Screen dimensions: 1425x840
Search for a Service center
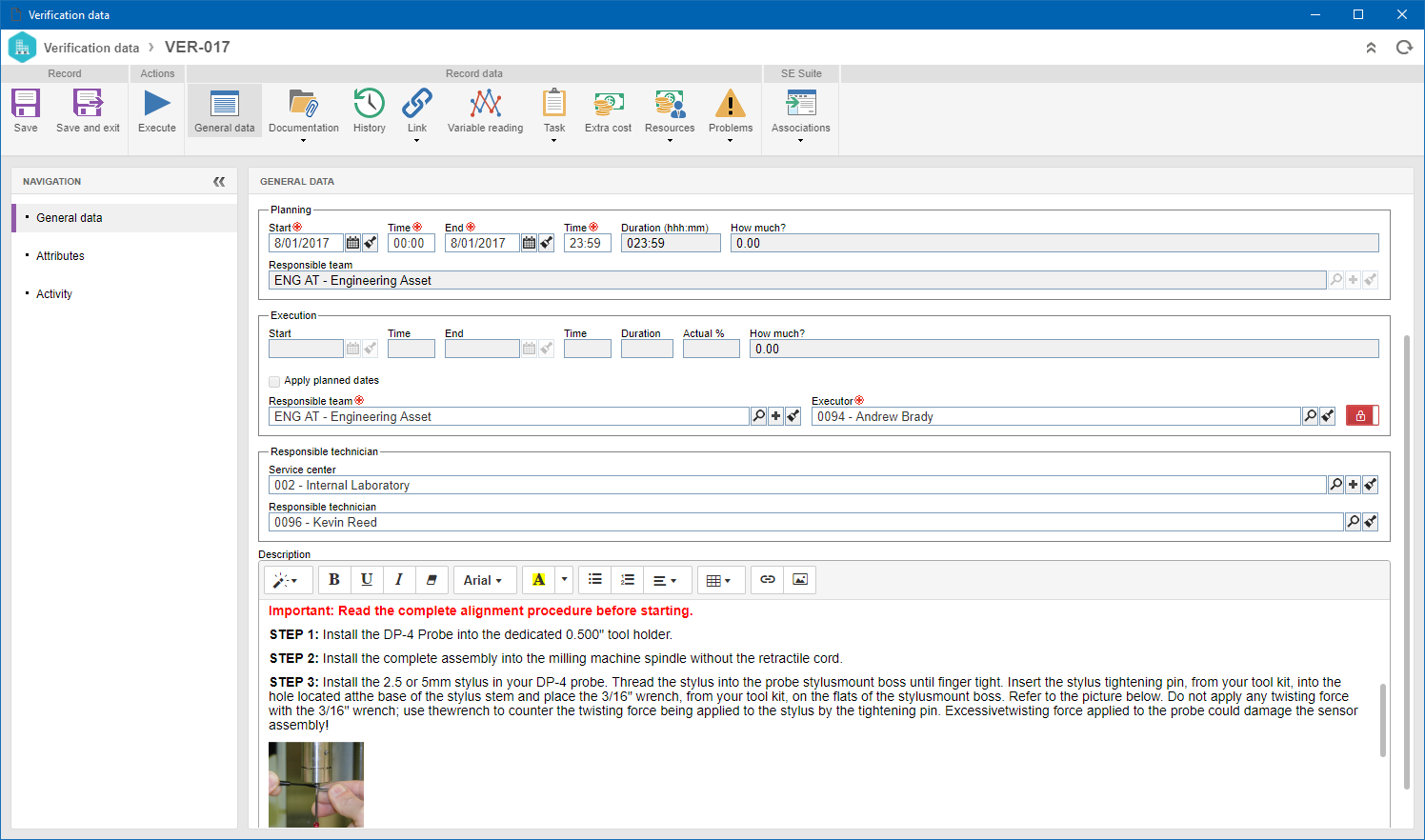click(1336, 485)
